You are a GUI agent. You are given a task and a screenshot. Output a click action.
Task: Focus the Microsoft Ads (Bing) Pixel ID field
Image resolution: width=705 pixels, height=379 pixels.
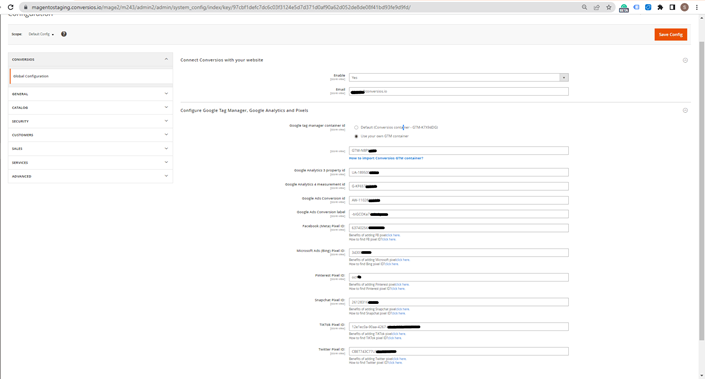(x=459, y=253)
